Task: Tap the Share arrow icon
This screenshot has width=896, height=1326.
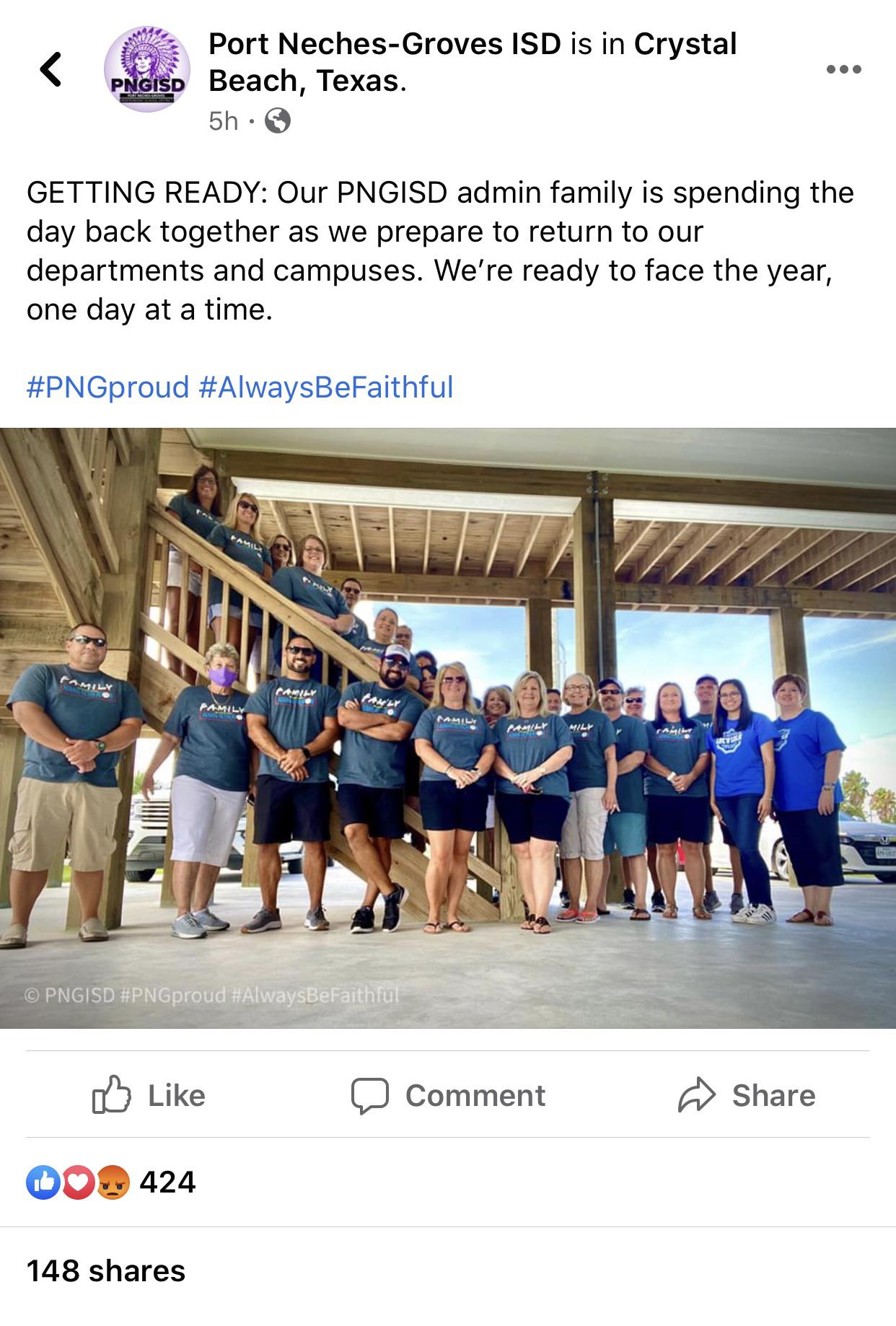Action: pyautogui.click(x=696, y=1095)
